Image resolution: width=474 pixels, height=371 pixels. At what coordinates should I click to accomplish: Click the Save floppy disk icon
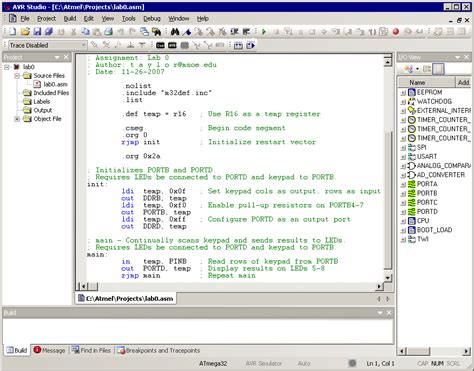(37, 32)
